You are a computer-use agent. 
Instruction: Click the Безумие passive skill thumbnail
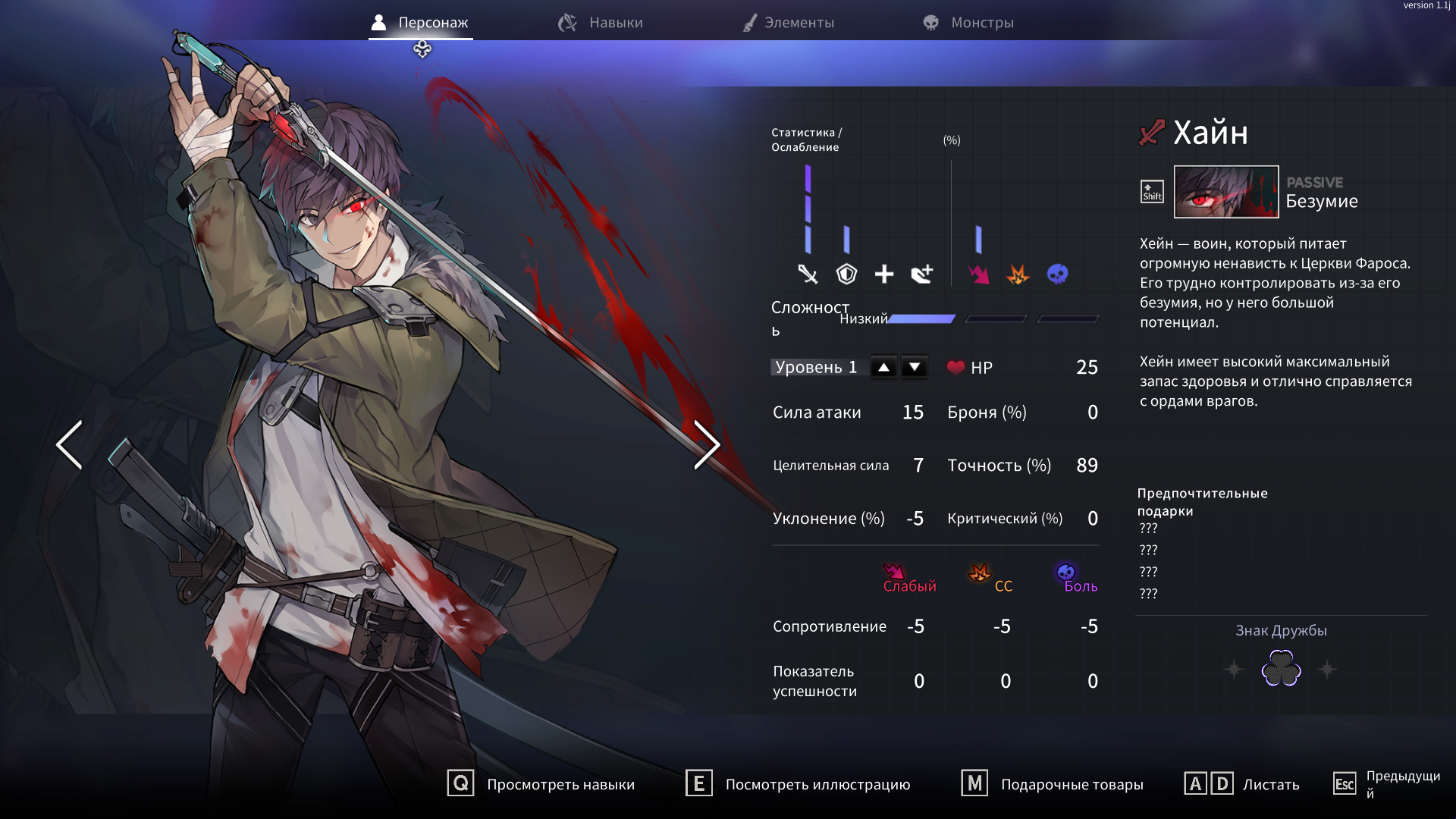(1226, 192)
